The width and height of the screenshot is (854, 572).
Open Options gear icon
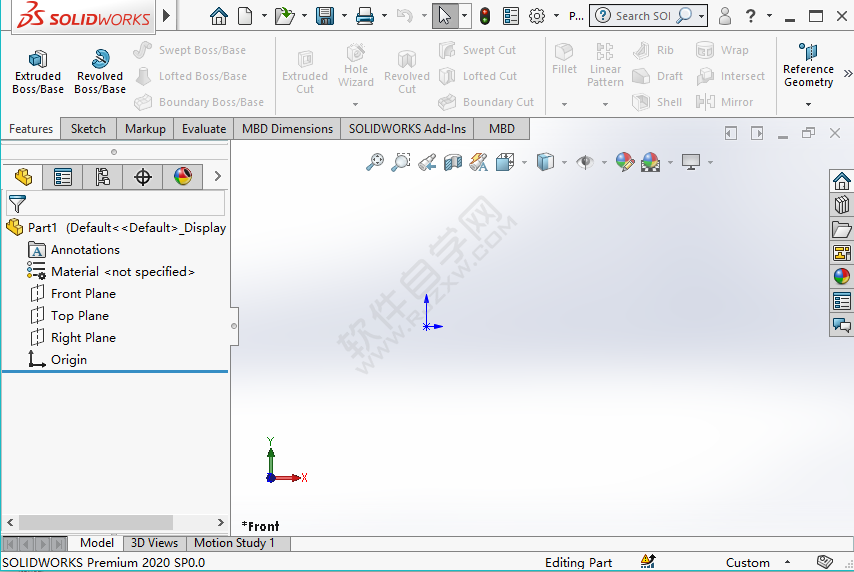(537, 16)
